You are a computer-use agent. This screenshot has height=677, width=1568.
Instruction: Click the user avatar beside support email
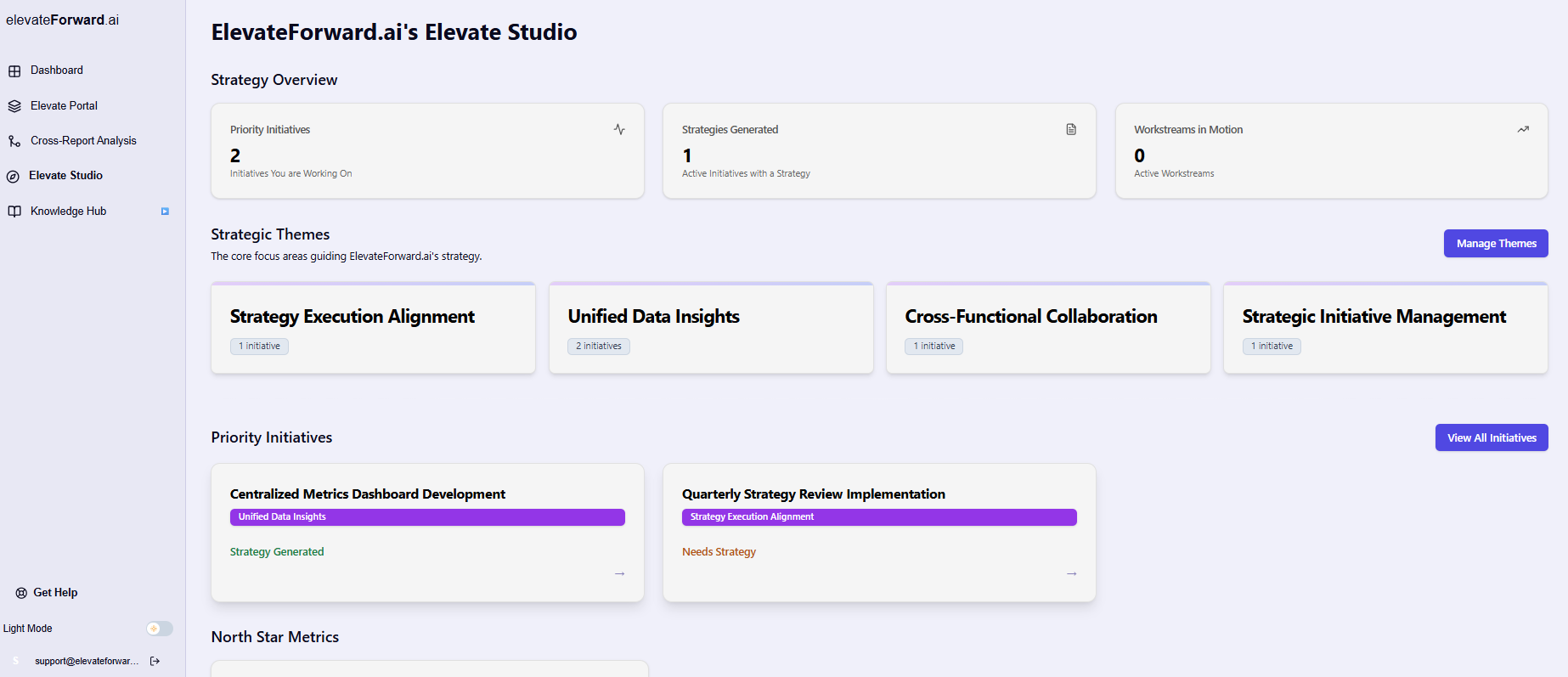(15, 661)
